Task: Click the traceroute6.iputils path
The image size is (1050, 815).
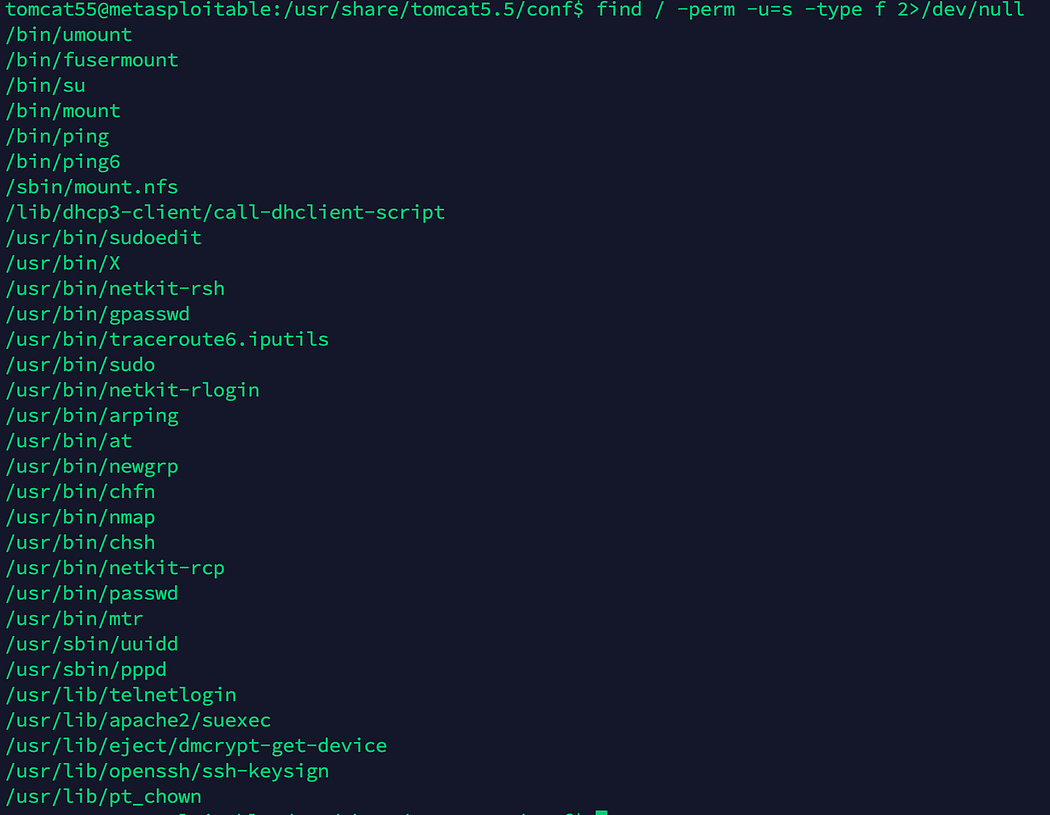Action: [167, 339]
